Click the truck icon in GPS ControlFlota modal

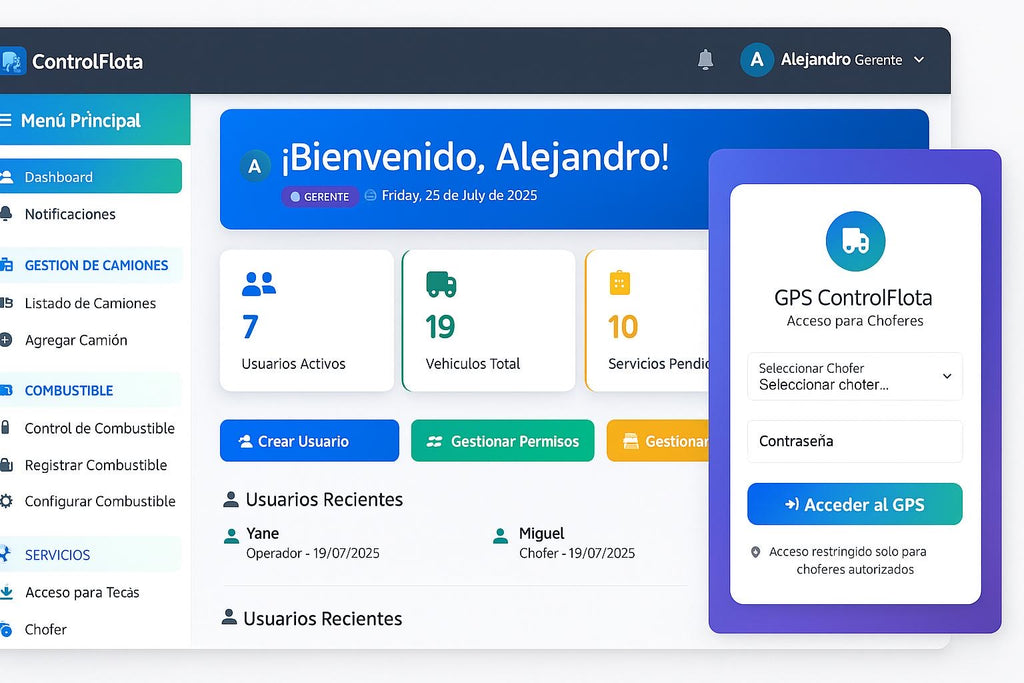click(x=854, y=241)
